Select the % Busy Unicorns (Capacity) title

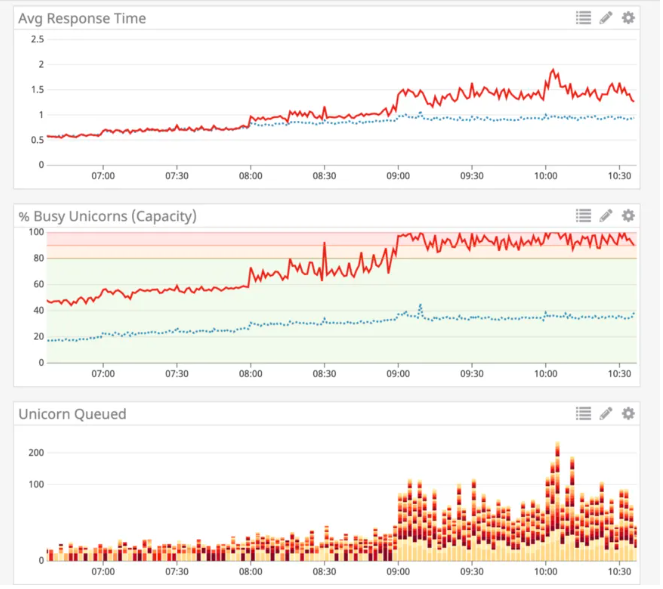(107, 216)
